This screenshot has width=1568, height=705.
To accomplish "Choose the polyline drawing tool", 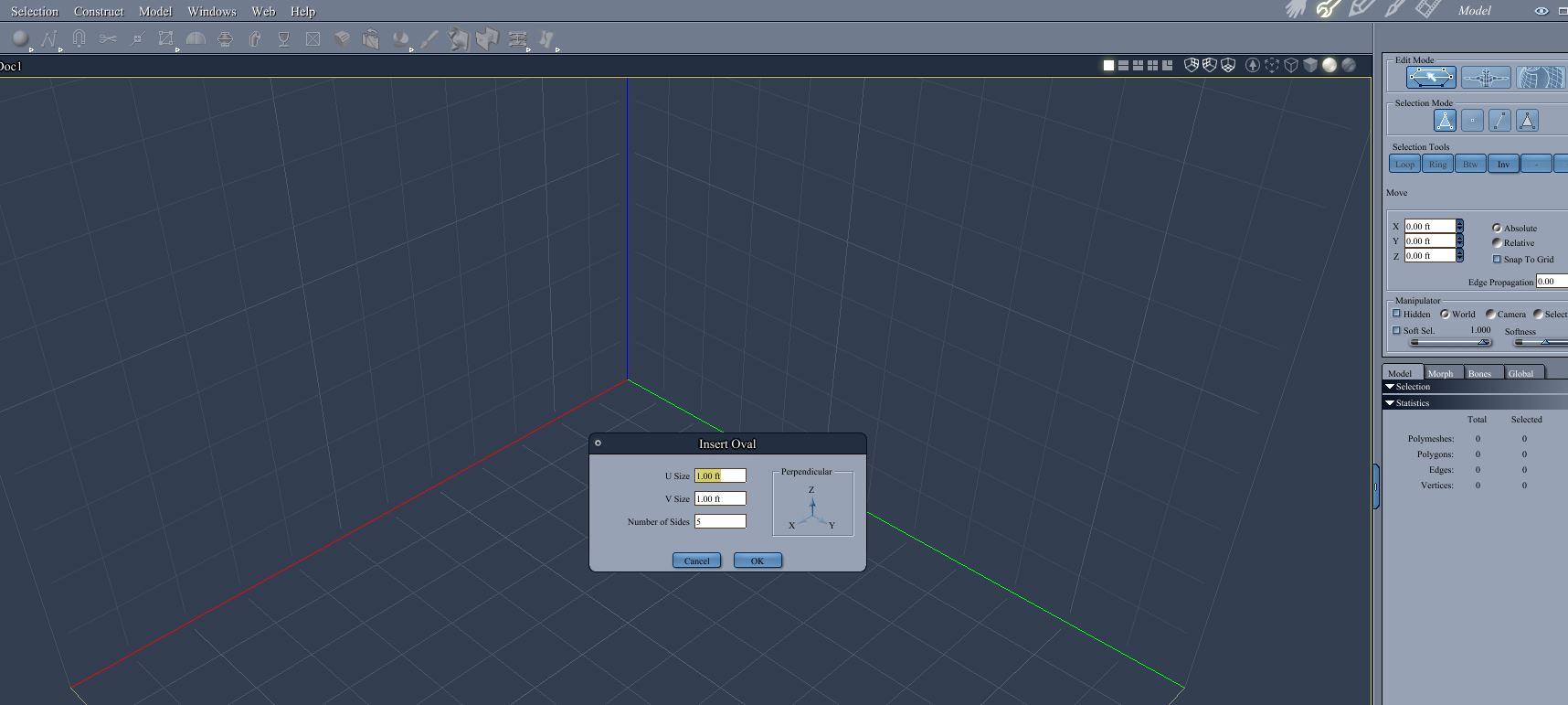I will (x=48, y=38).
